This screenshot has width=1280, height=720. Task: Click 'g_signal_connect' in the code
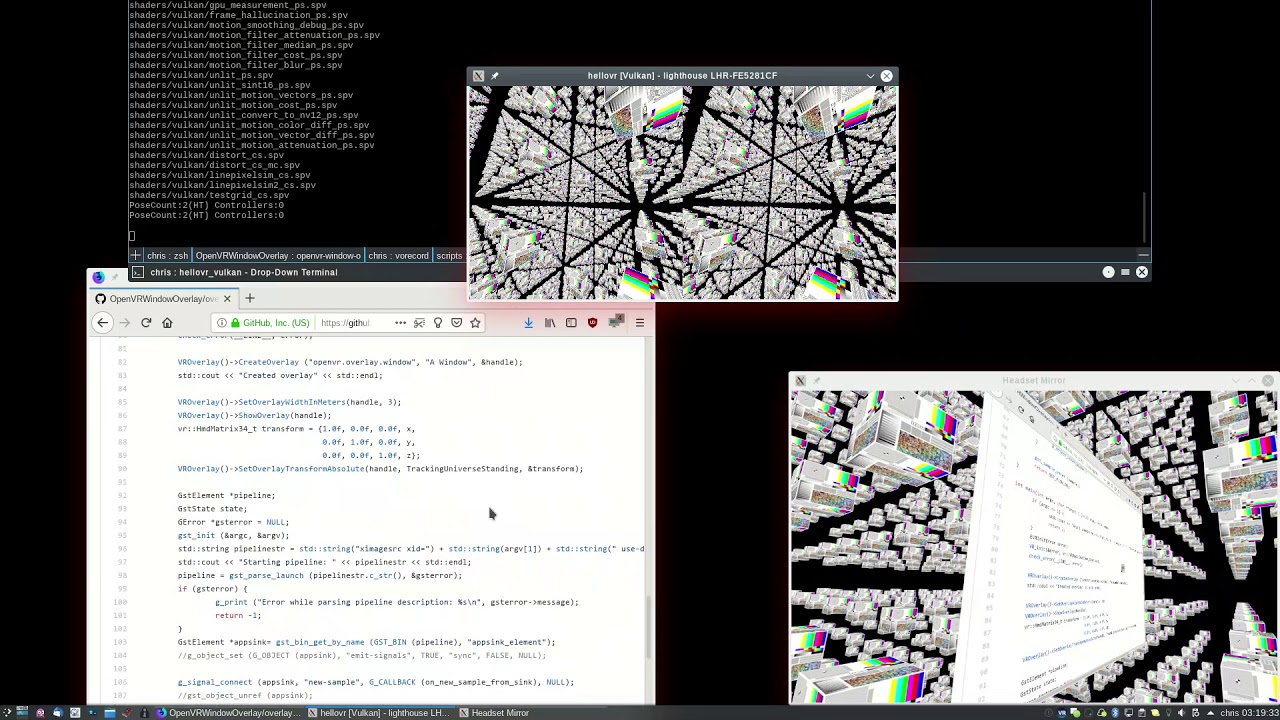(x=215, y=682)
